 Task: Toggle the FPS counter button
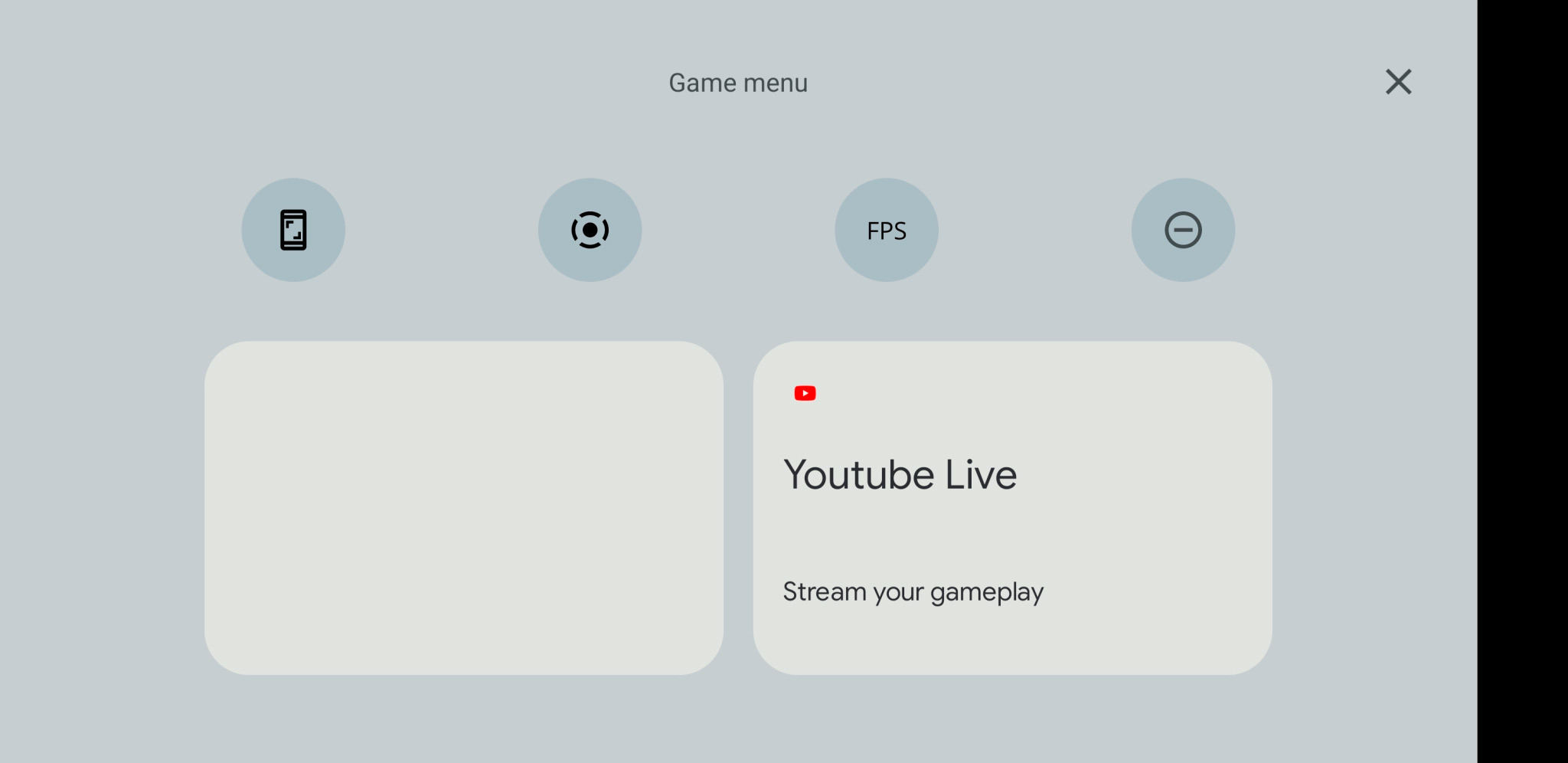tap(887, 230)
